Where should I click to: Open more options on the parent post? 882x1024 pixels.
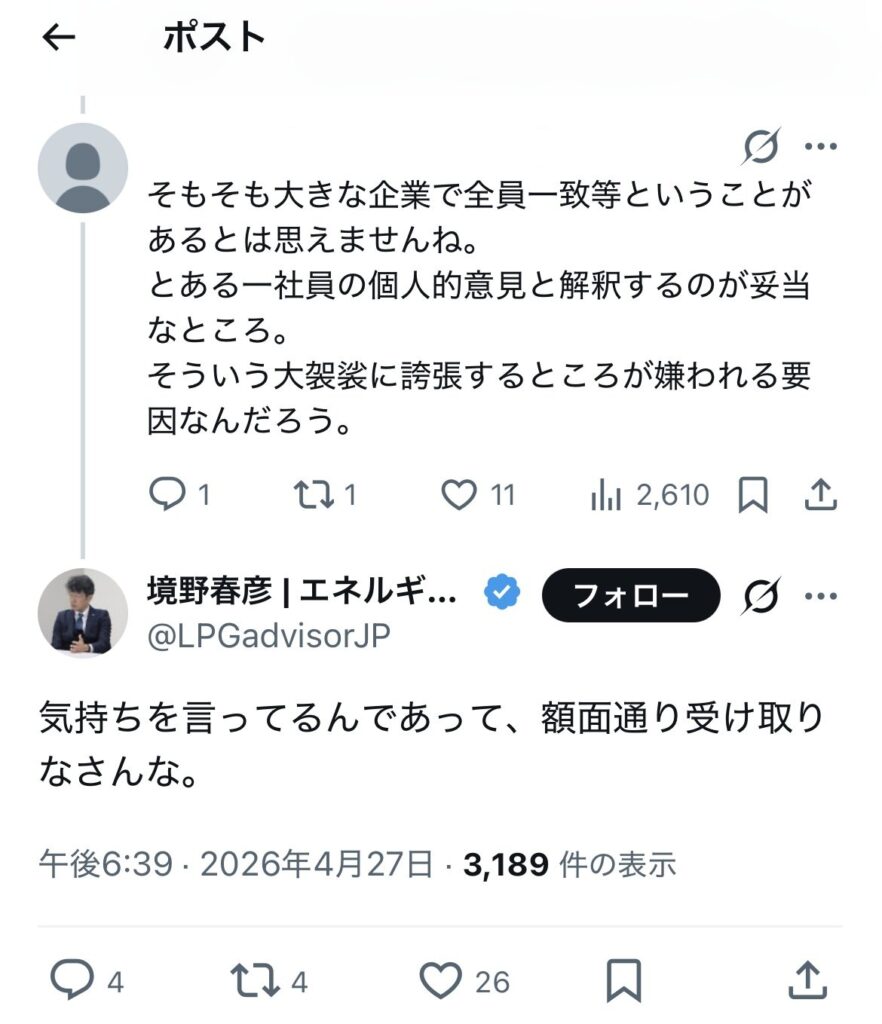point(820,148)
